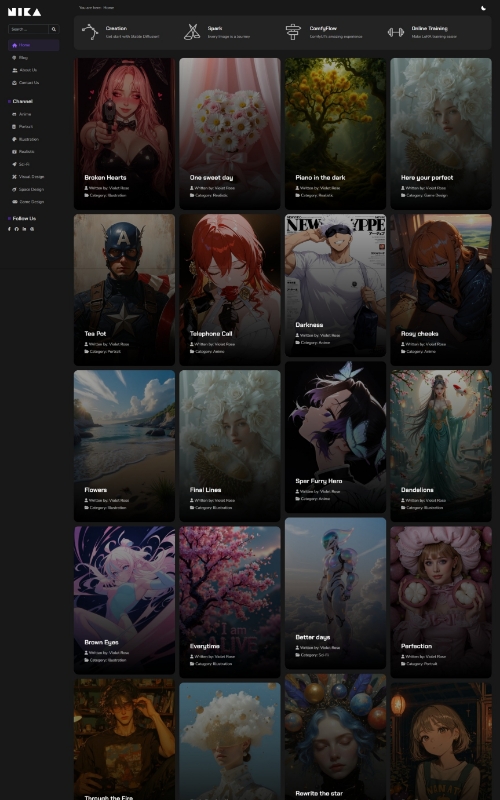Focus the sidebar Search input field
The height and width of the screenshot is (800, 500).
coord(28,29)
